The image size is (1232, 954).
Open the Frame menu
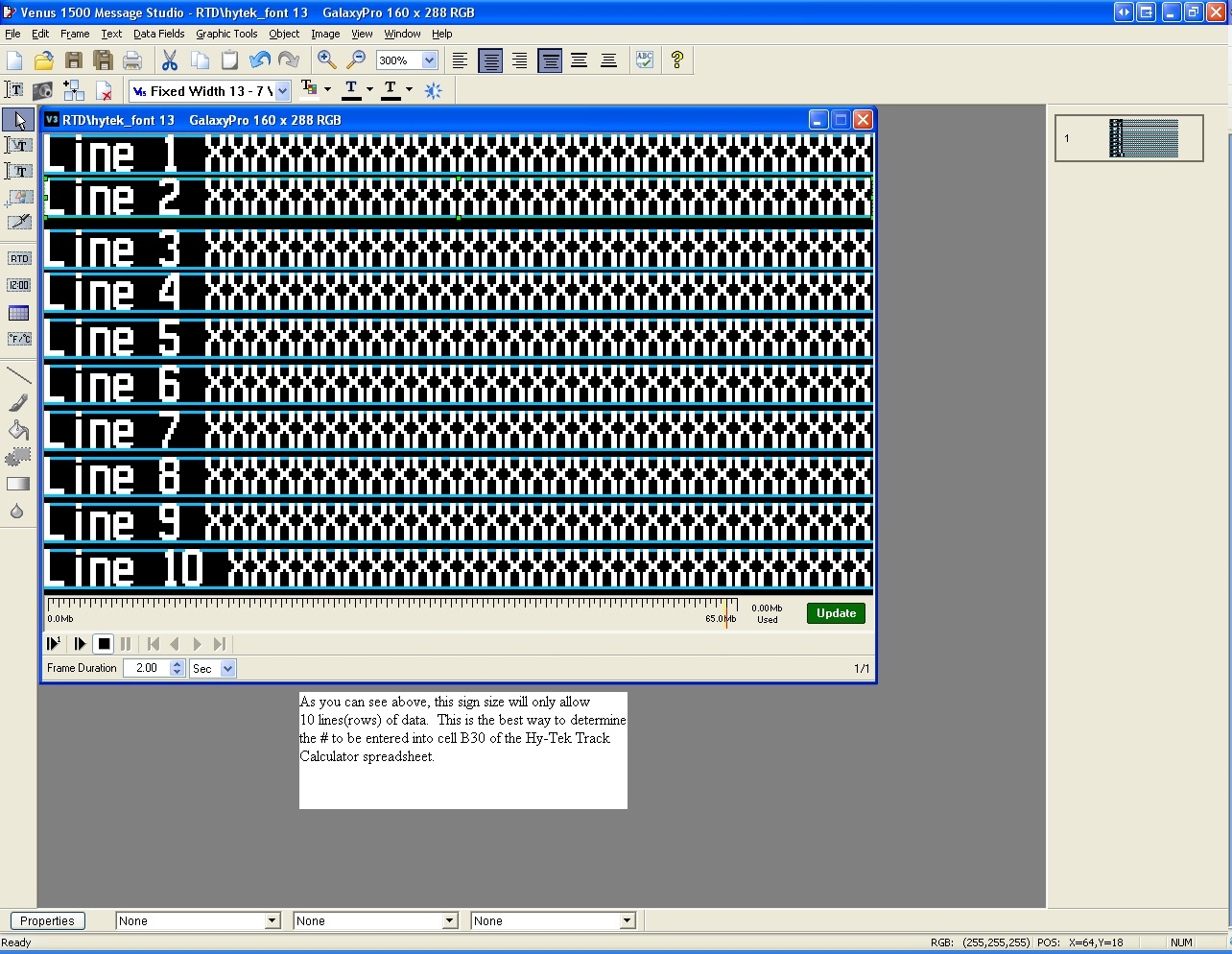coord(74,34)
